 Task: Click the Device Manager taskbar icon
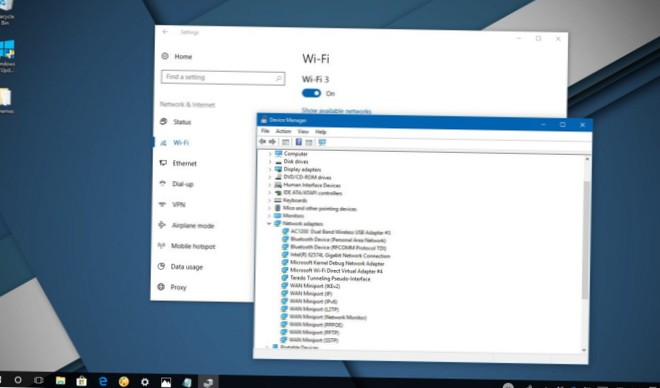point(208,383)
